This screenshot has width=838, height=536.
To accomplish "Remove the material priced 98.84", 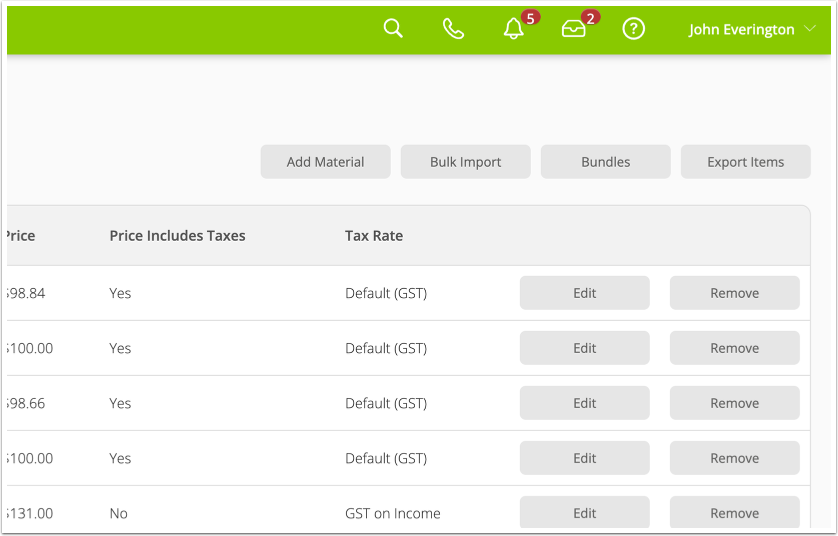I will tap(735, 293).
